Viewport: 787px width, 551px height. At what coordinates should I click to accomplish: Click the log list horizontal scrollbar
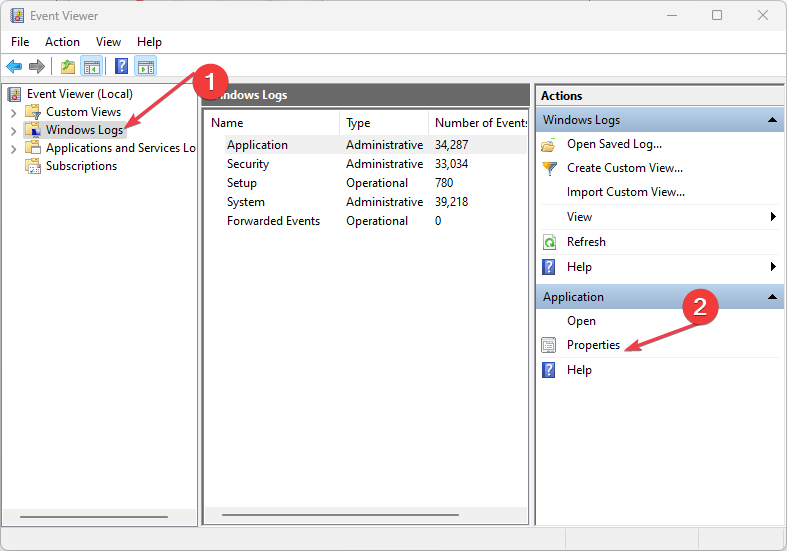pos(340,515)
